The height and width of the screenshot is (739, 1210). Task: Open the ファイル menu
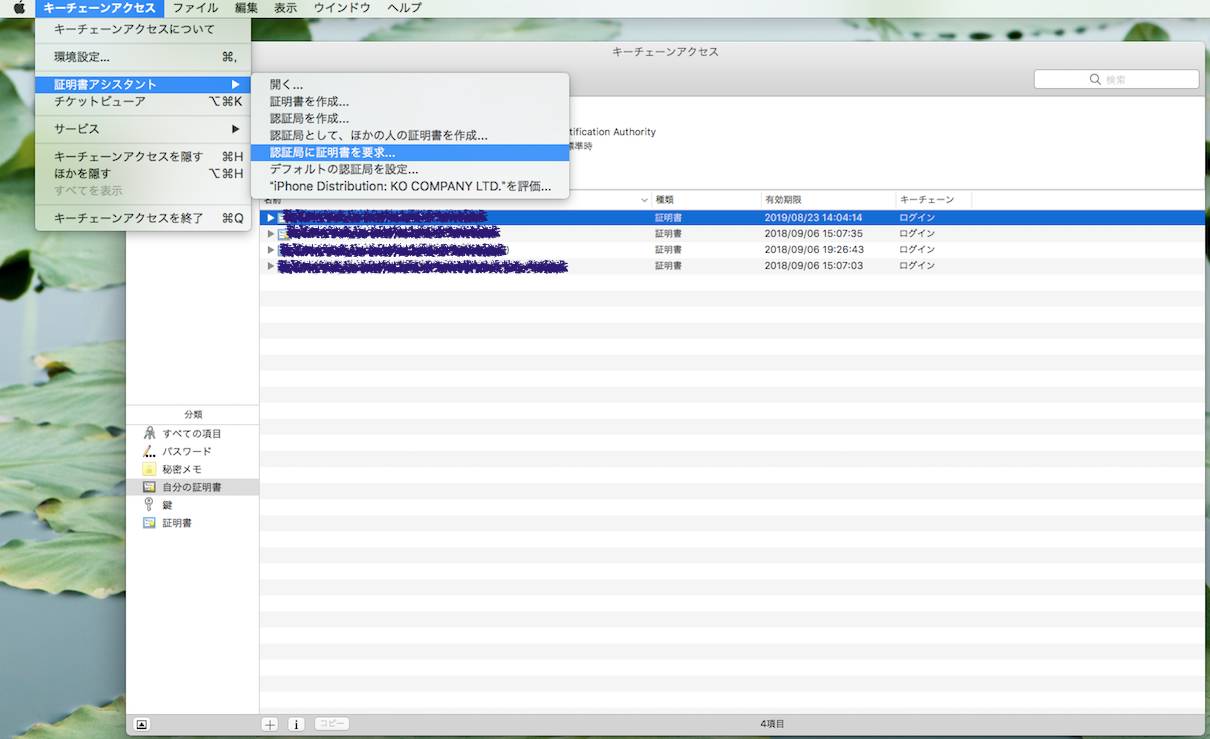pyautogui.click(x=195, y=8)
